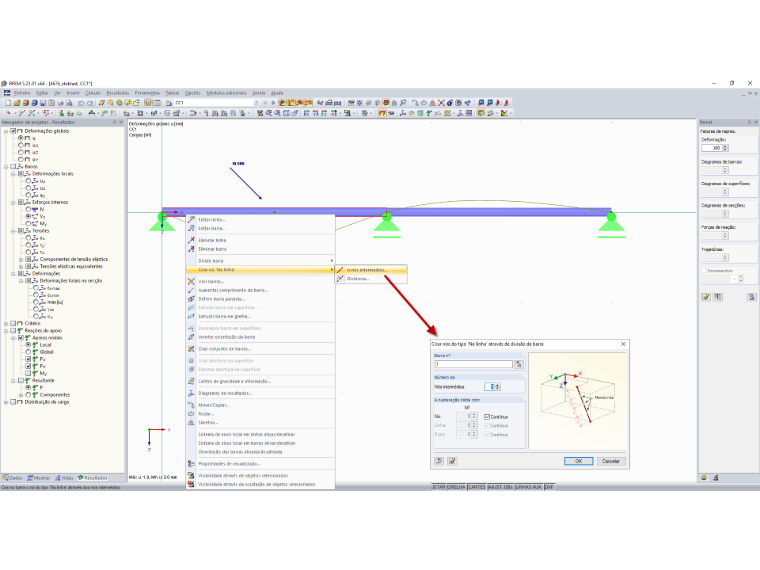Expand the 'Distribuição de carga' node
This screenshot has height=570, width=760.
coord(6,402)
